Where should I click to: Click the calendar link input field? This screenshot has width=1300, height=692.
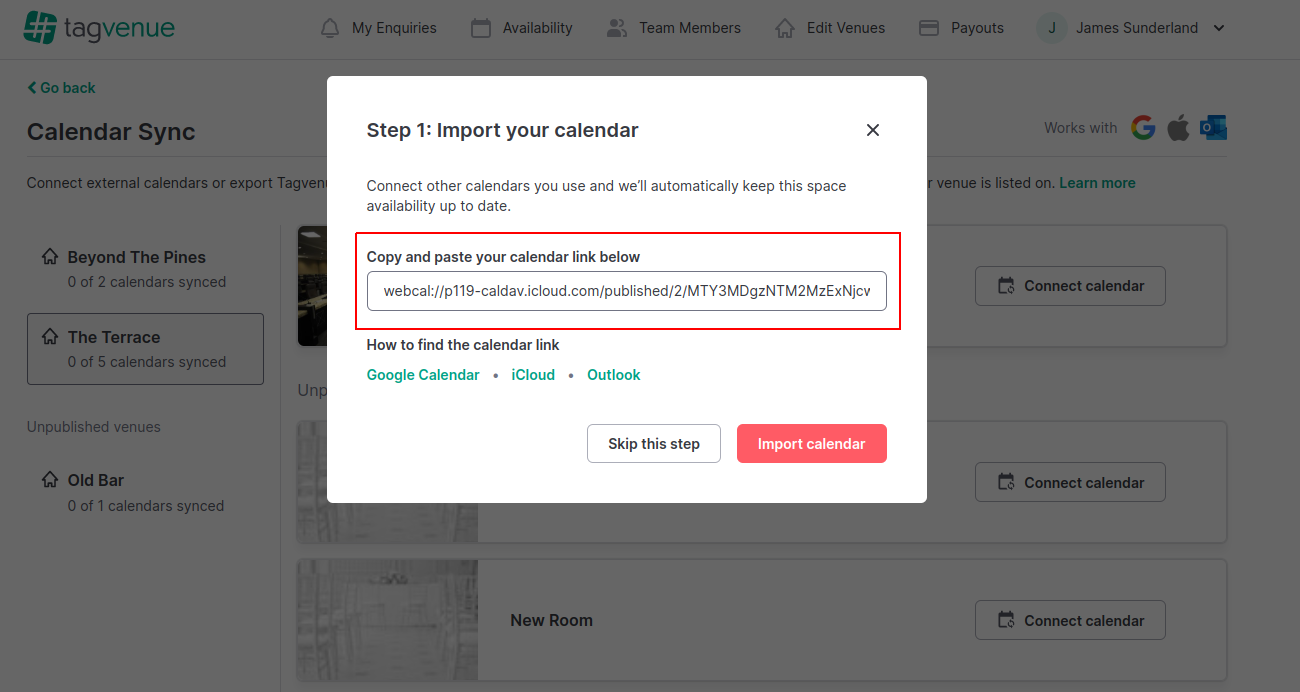[627, 291]
